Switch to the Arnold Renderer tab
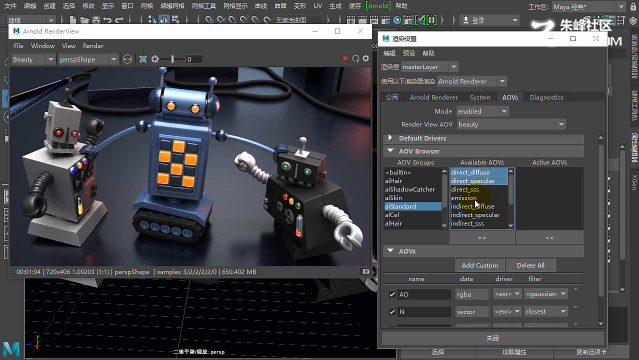Viewport: 639px width, 360px height. click(434, 97)
